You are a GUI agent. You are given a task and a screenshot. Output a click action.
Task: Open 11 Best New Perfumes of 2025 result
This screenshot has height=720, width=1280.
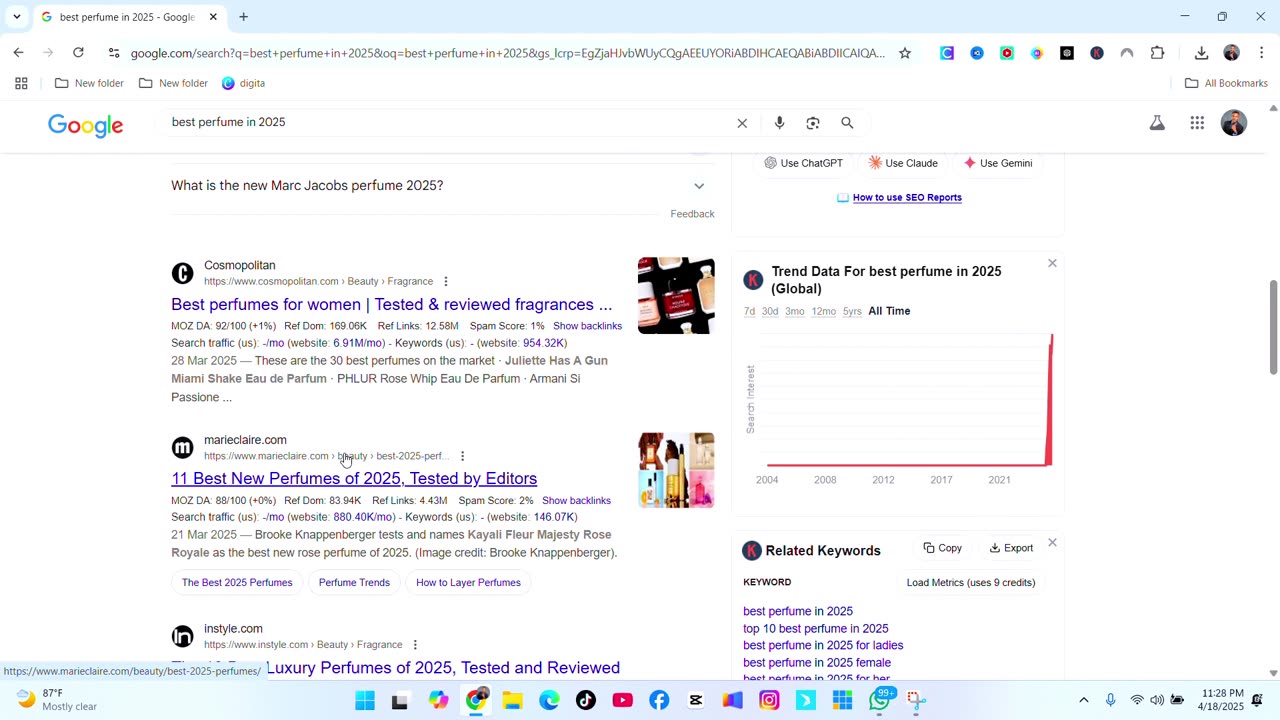tap(354, 479)
